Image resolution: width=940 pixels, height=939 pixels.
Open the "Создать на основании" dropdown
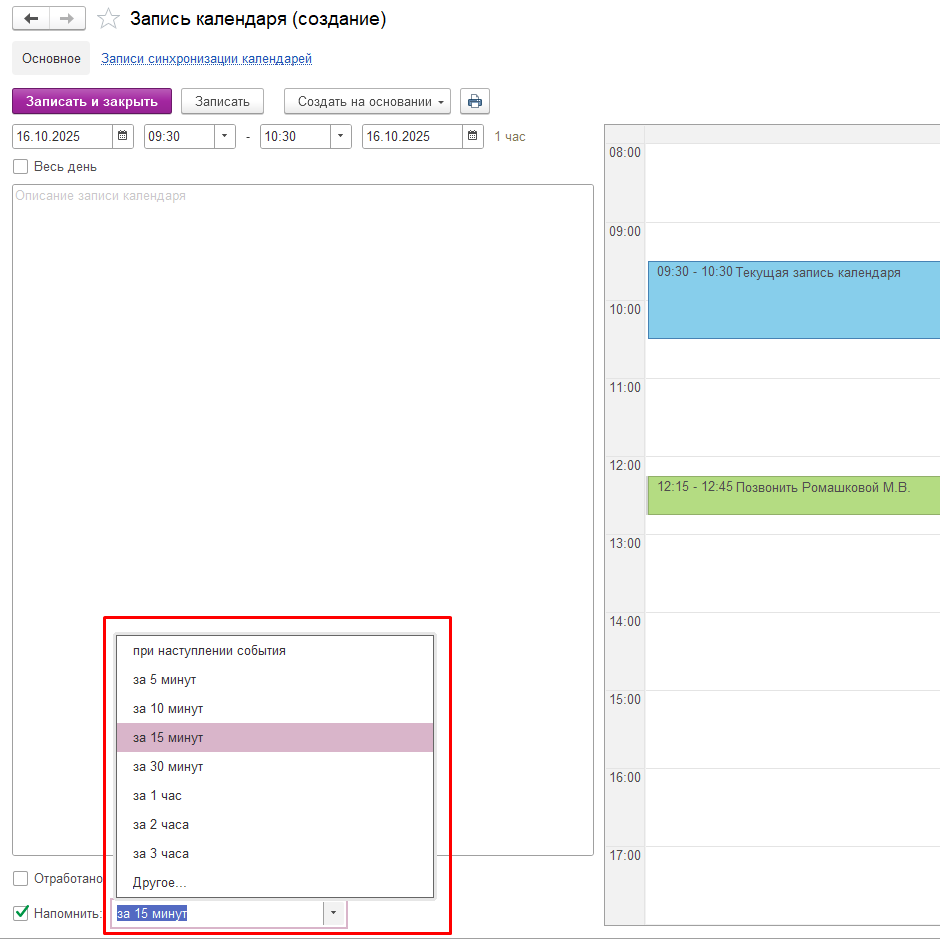pyautogui.click(x=367, y=101)
